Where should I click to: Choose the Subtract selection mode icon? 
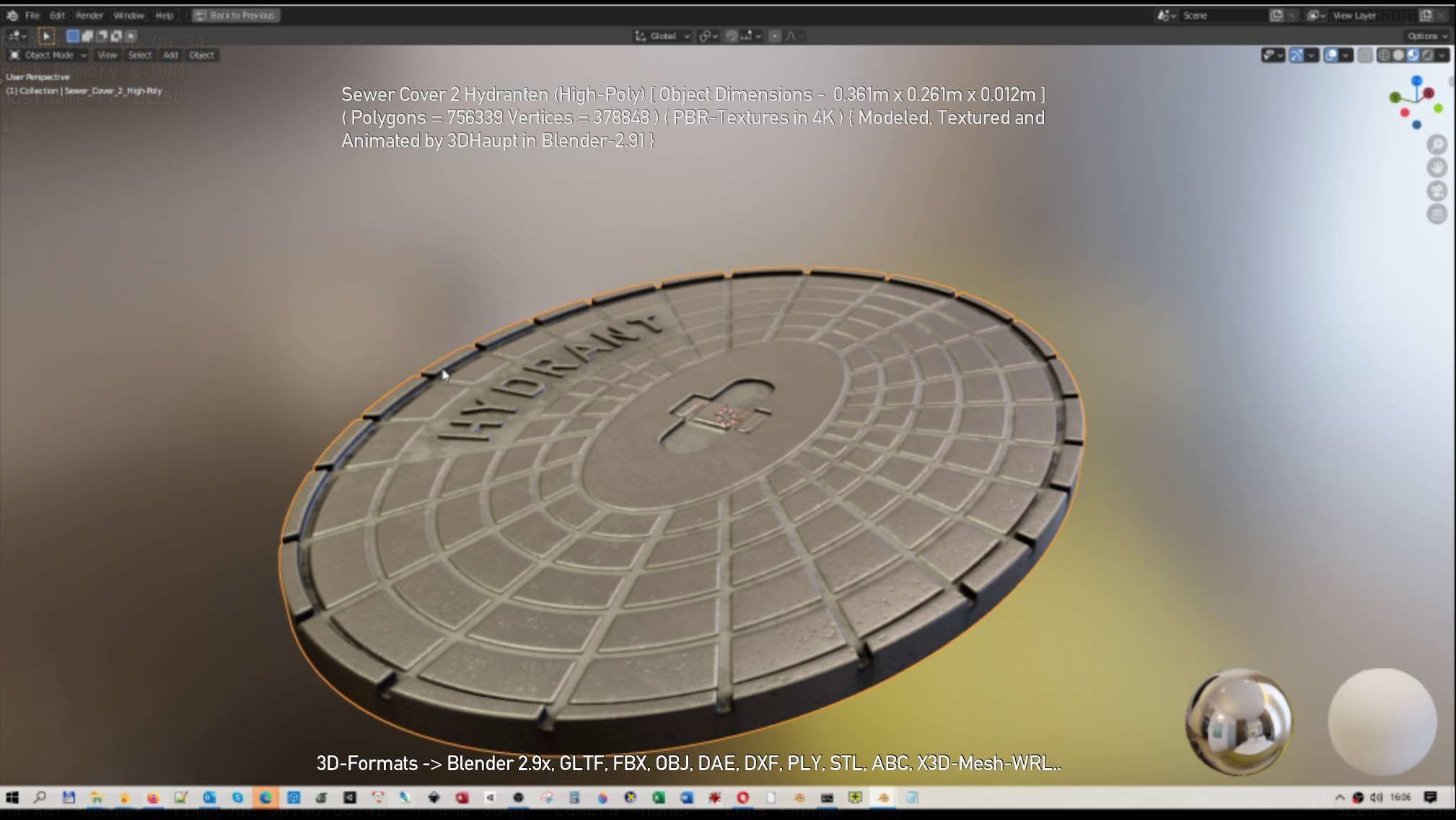pyautogui.click(x=102, y=35)
